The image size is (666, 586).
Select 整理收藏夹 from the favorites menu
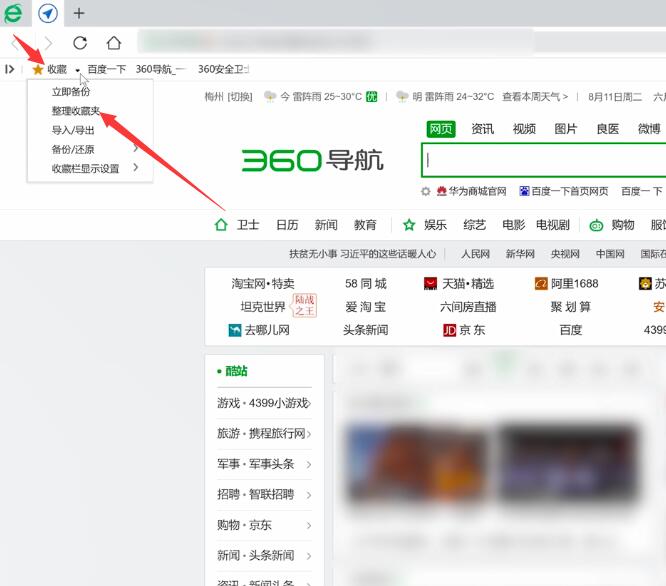click(76, 111)
